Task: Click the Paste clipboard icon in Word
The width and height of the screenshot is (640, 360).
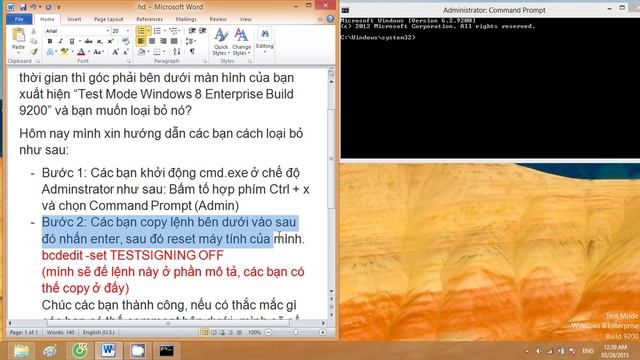Action: (x=18, y=36)
